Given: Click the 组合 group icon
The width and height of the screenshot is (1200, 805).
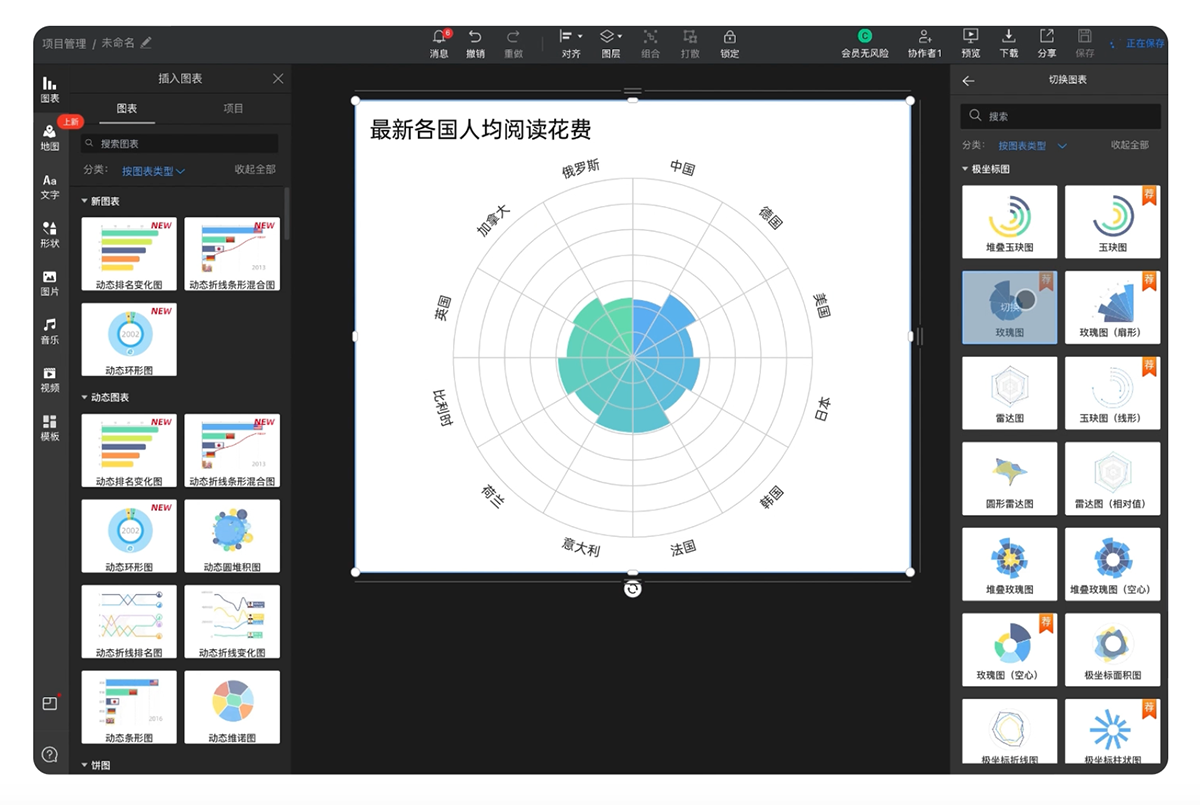Looking at the screenshot, I should pos(650,43).
